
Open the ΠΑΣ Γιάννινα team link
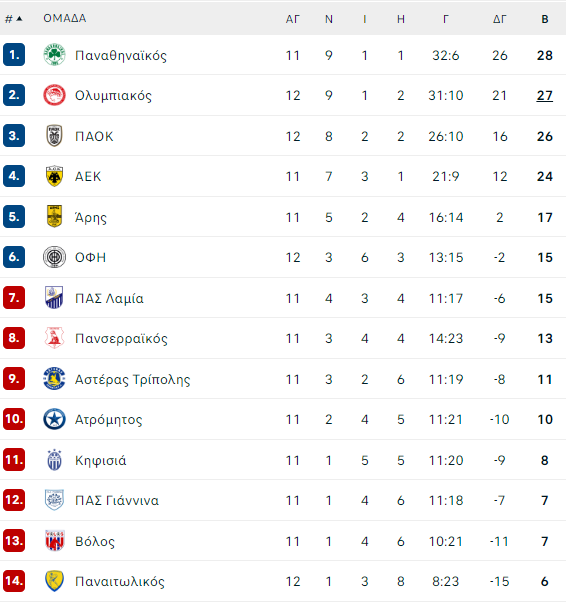(x=117, y=501)
